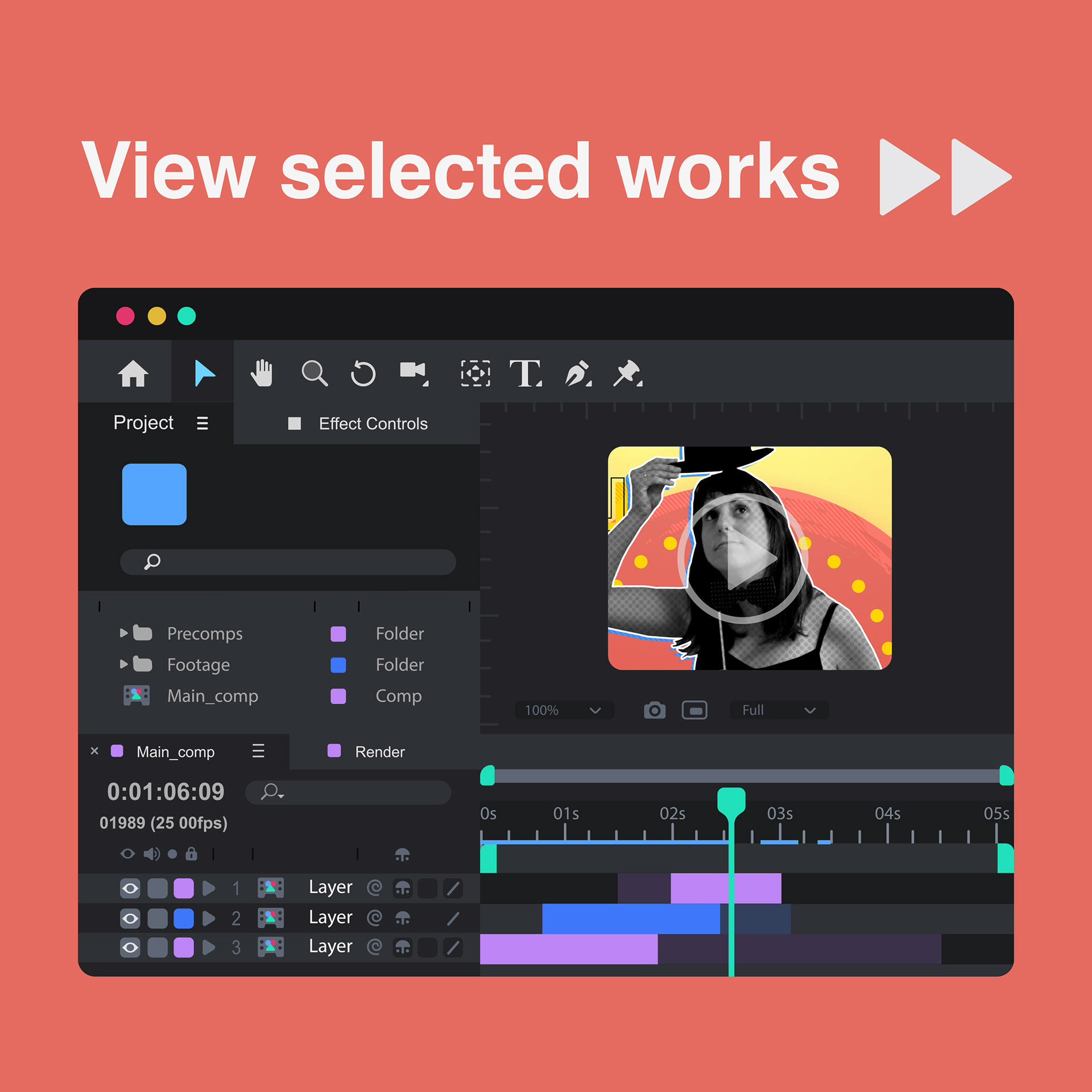Select the Rotation tool
The width and height of the screenshot is (1092, 1092).
pos(363,374)
